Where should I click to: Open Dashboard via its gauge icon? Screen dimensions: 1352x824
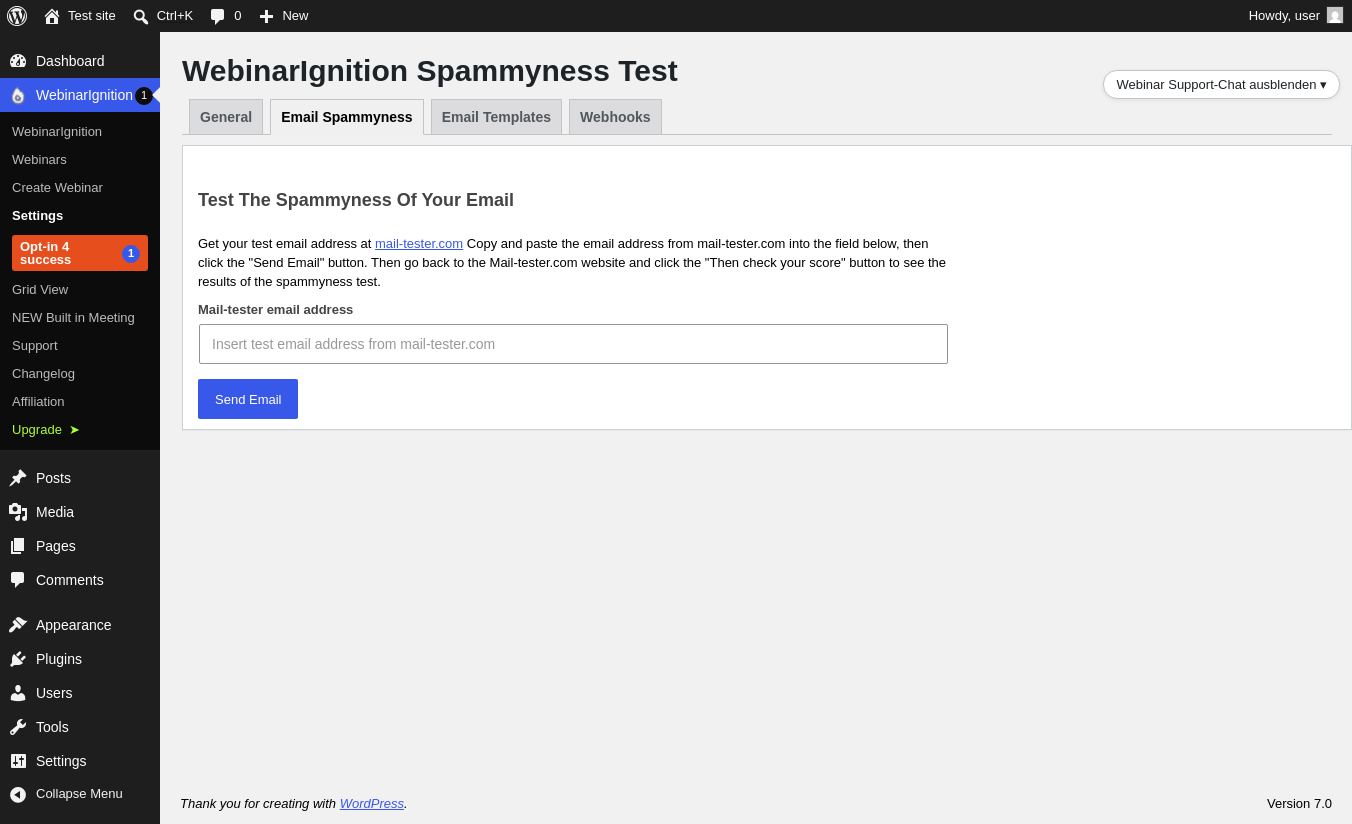click(x=18, y=61)
